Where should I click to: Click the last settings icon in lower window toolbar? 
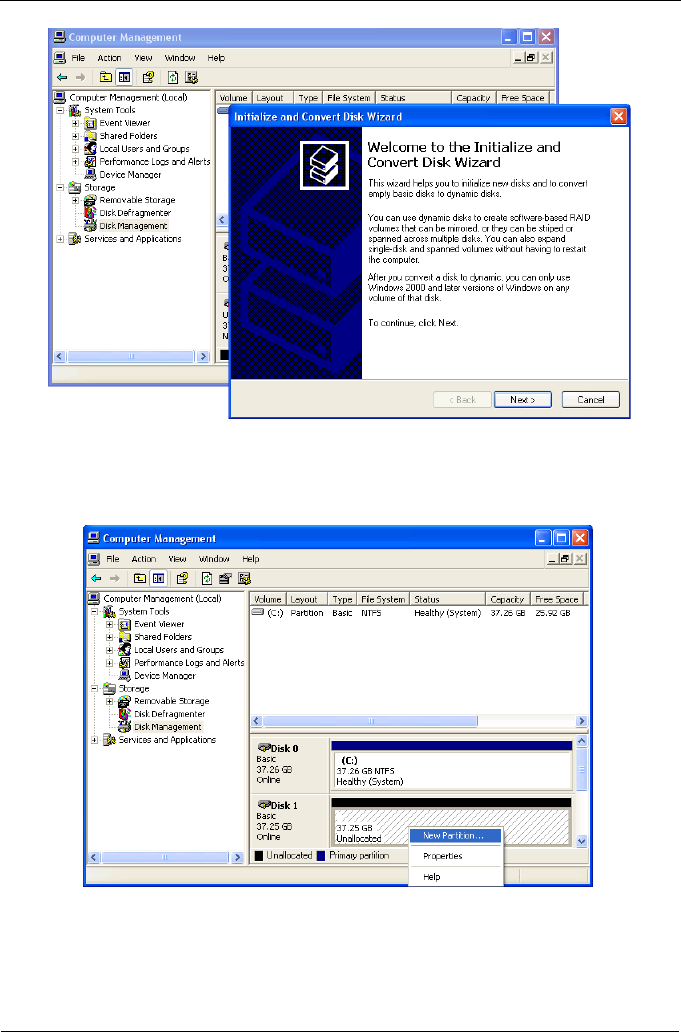(245, 579)
